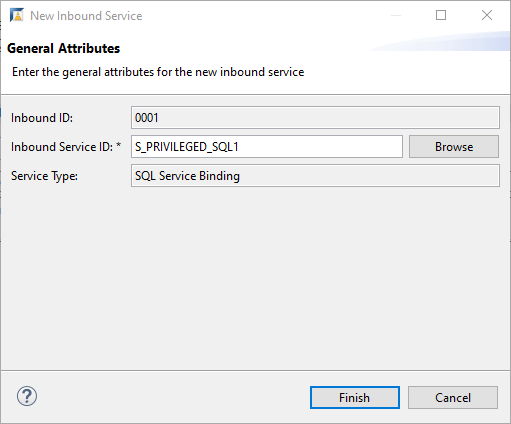Click the wizard application icon in the title bar
Viewport: 511px width, 424px height.
17,15
